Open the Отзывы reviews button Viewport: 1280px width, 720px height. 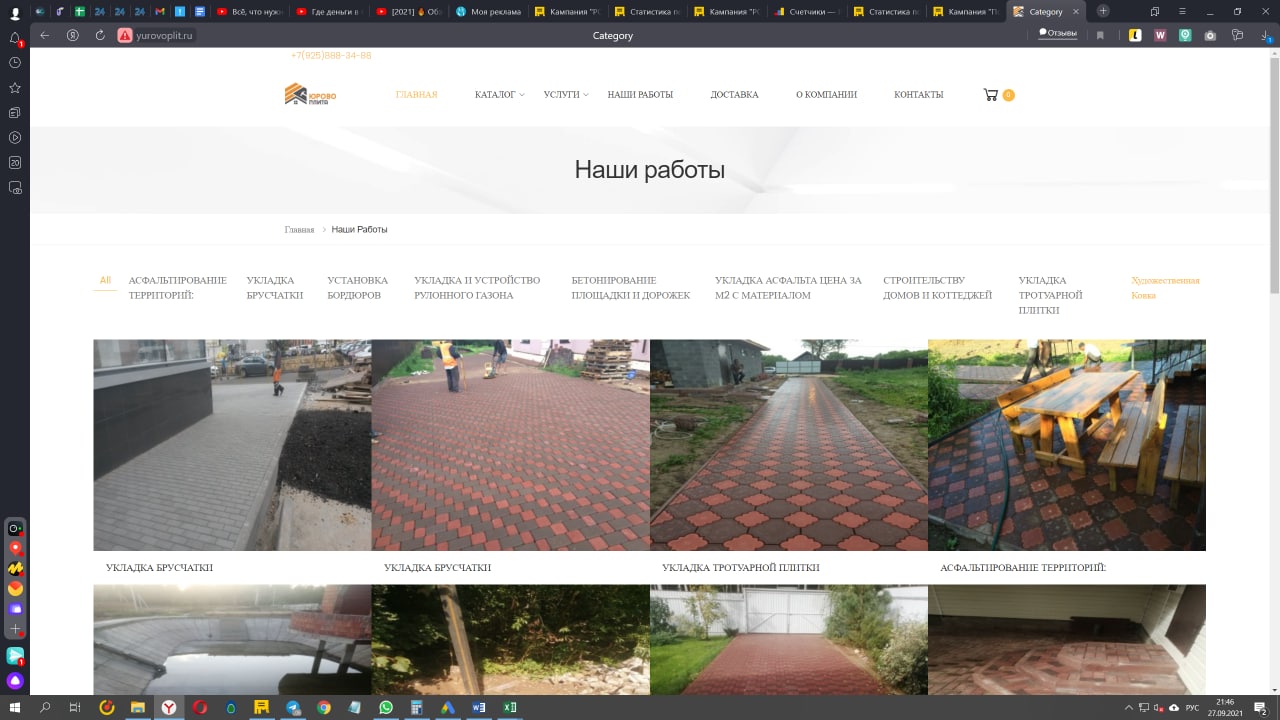point(1058,33)
